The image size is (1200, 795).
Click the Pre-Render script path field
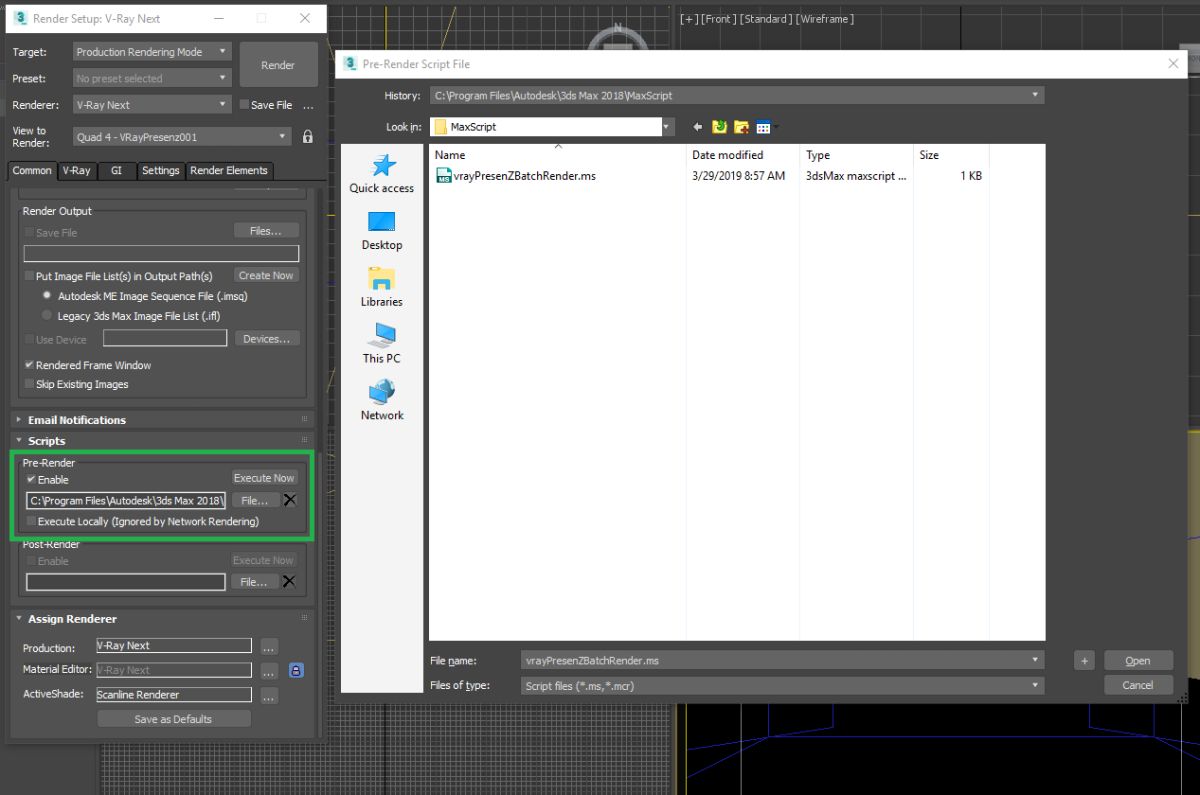pyautogui.click(x=126, y=500)
